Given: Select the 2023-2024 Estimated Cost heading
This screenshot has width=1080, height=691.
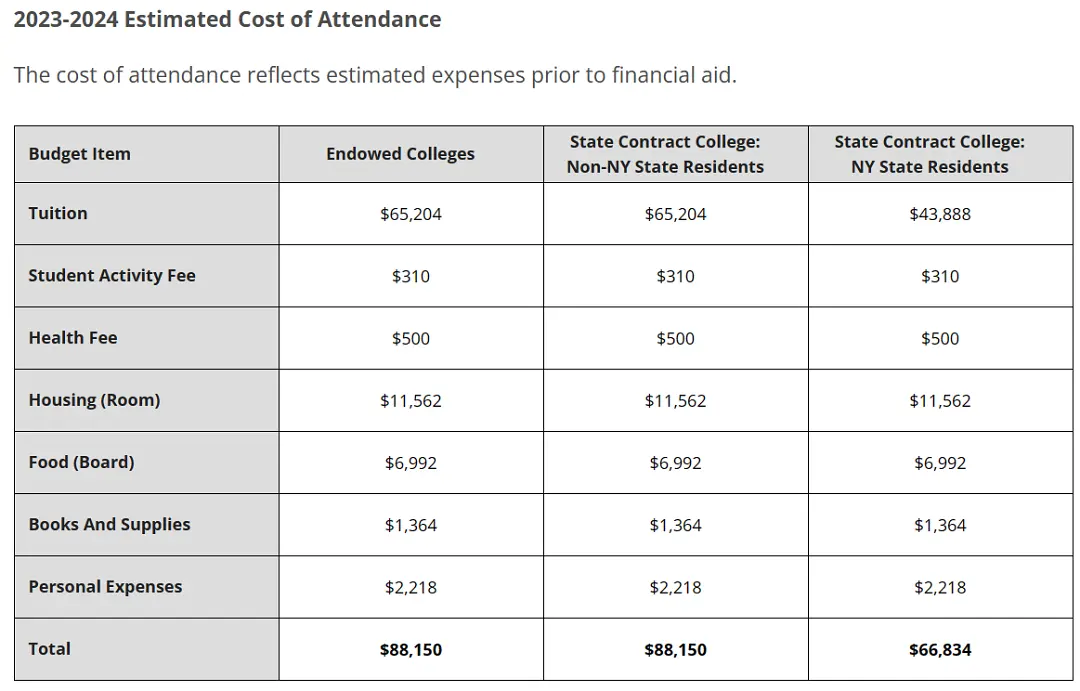Looking at the screenshot, I should tap(227, 19).
